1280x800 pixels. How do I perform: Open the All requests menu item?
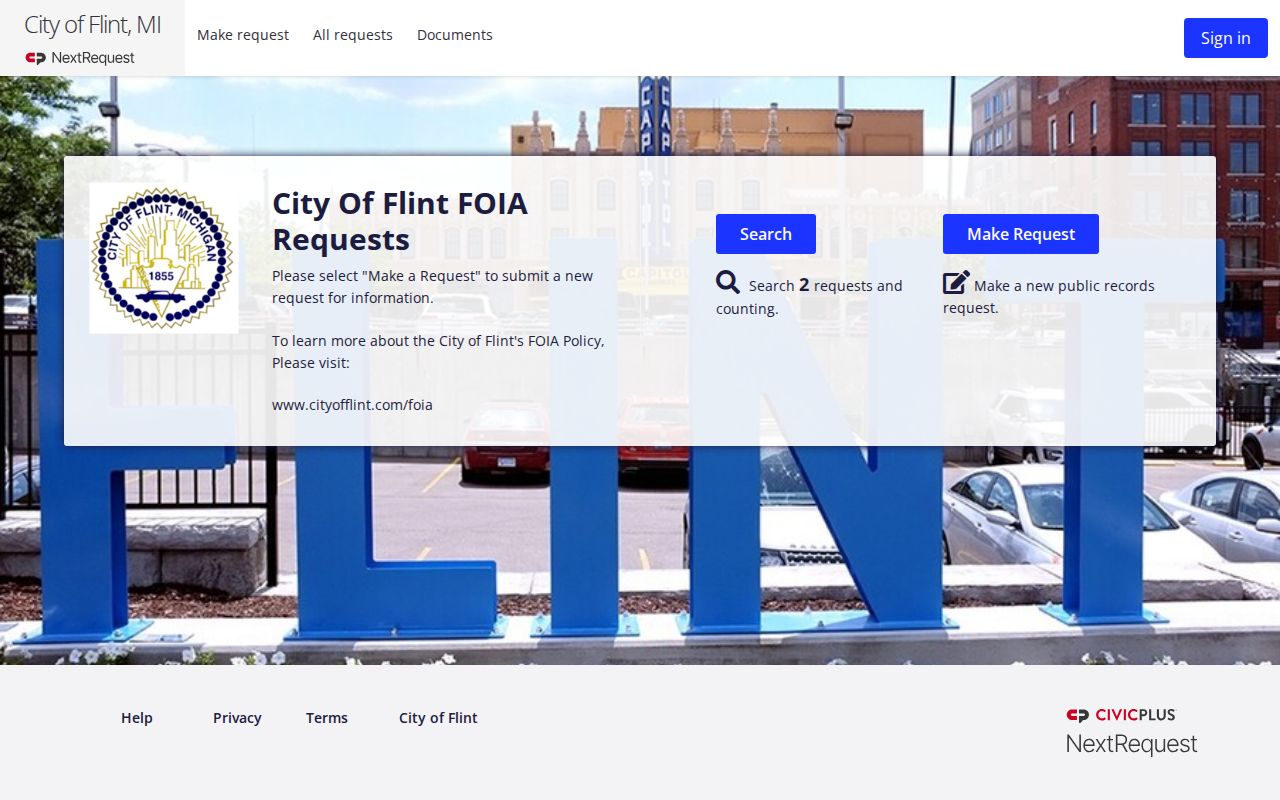(353, 35)
